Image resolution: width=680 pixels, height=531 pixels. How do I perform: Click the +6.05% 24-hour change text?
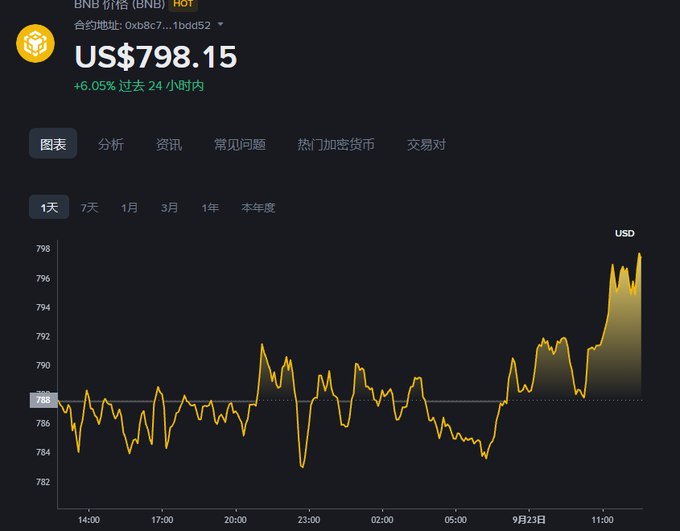(x=139, y=86)
